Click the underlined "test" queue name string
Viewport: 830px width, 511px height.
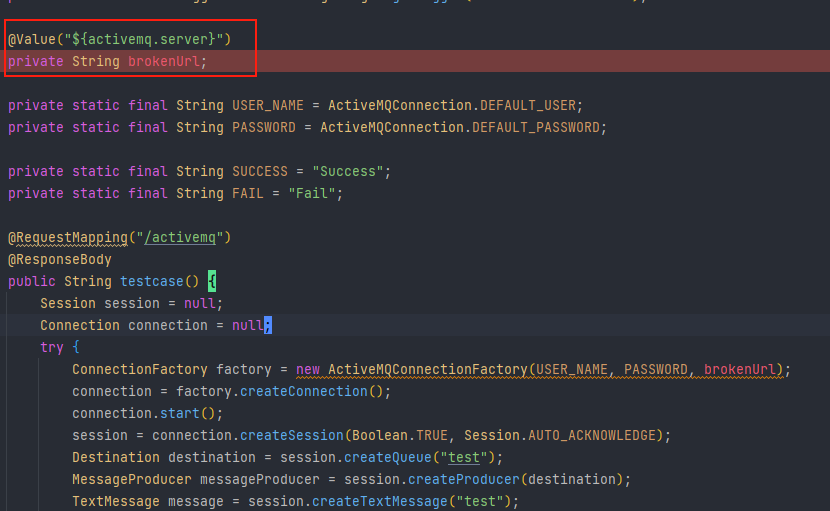[x=464, y=458]
